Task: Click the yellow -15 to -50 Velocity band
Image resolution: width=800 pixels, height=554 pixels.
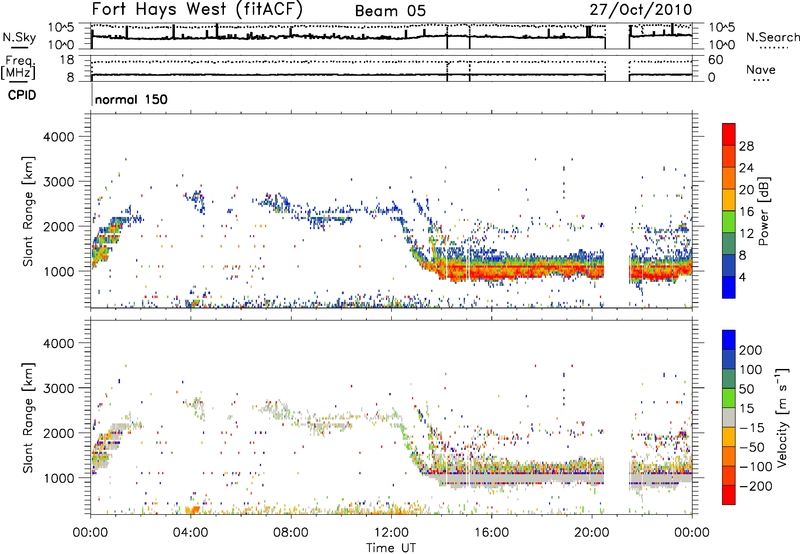Action: click(x=729, y=437)
